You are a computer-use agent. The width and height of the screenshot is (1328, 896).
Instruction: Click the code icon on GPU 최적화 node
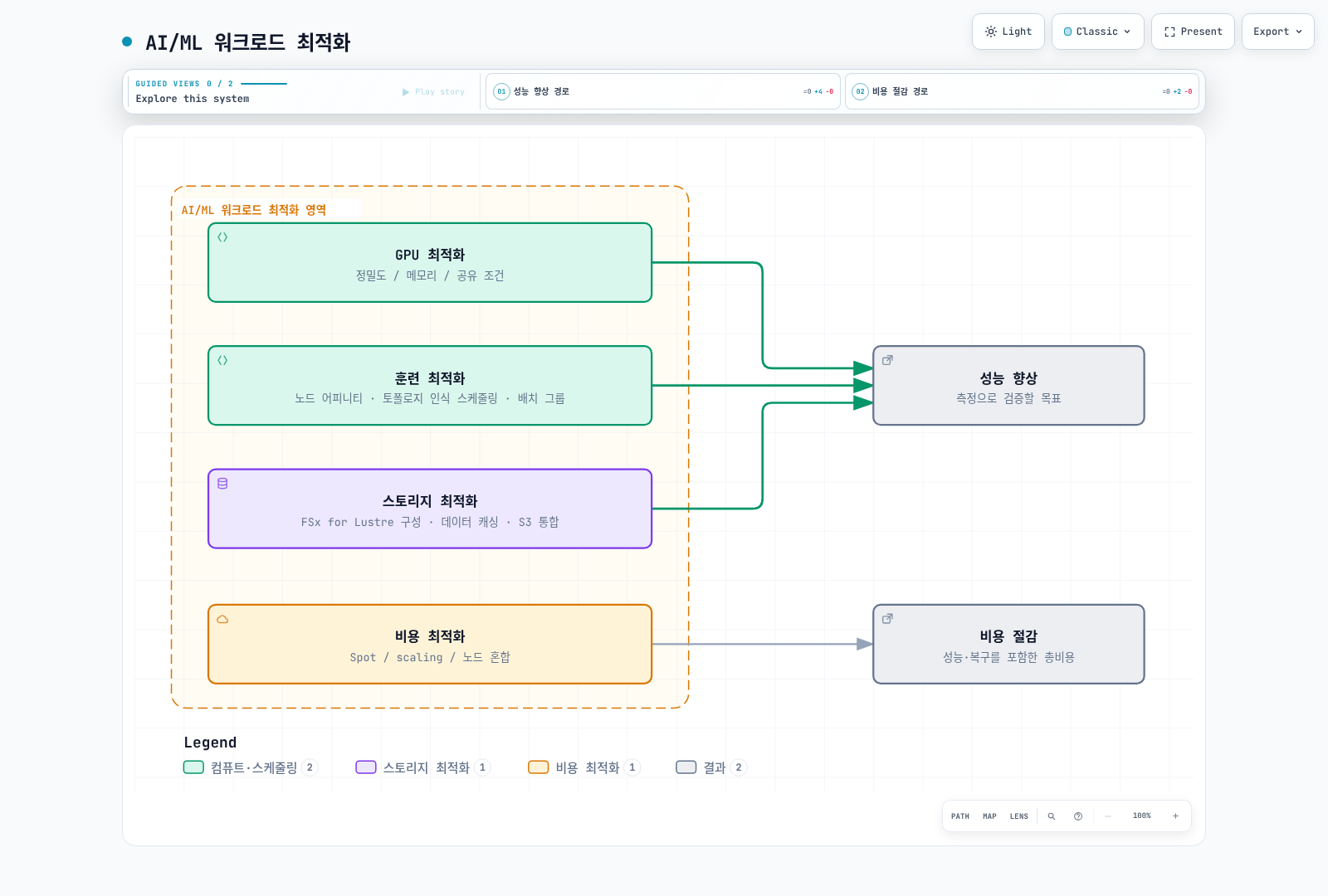pyautogui.click(x=222, y=237)
